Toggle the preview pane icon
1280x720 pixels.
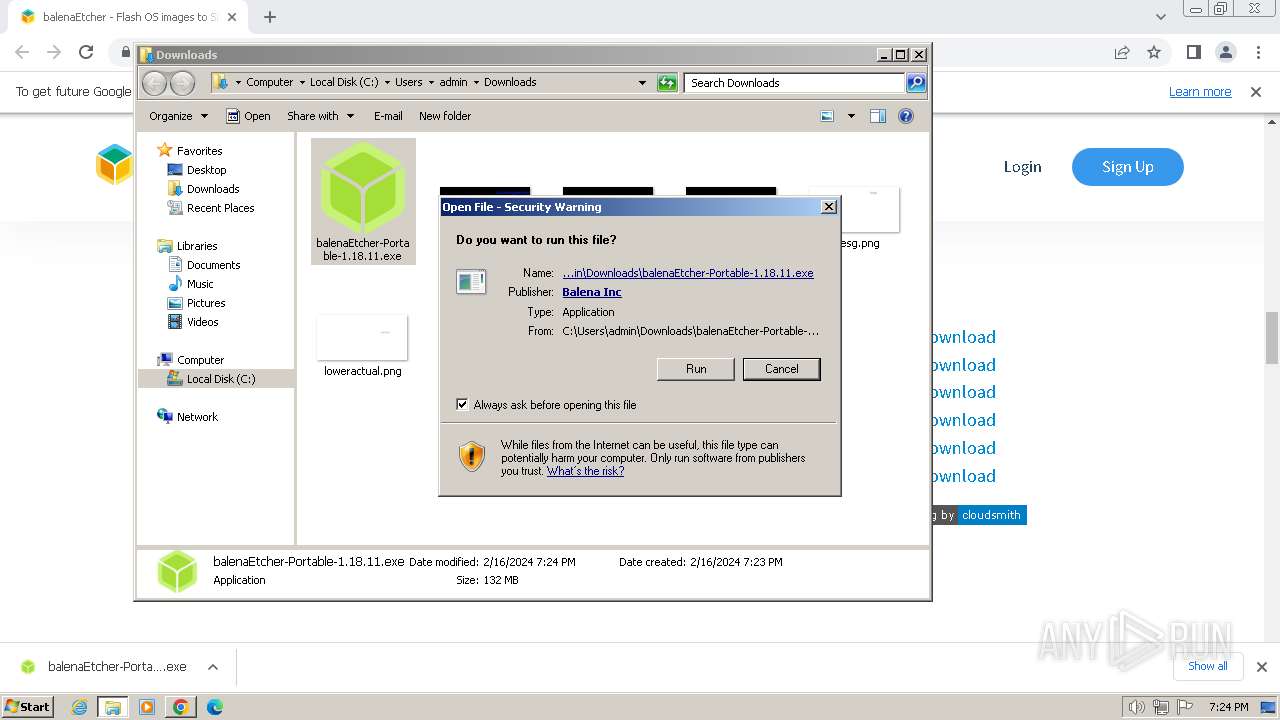point(878,116)
